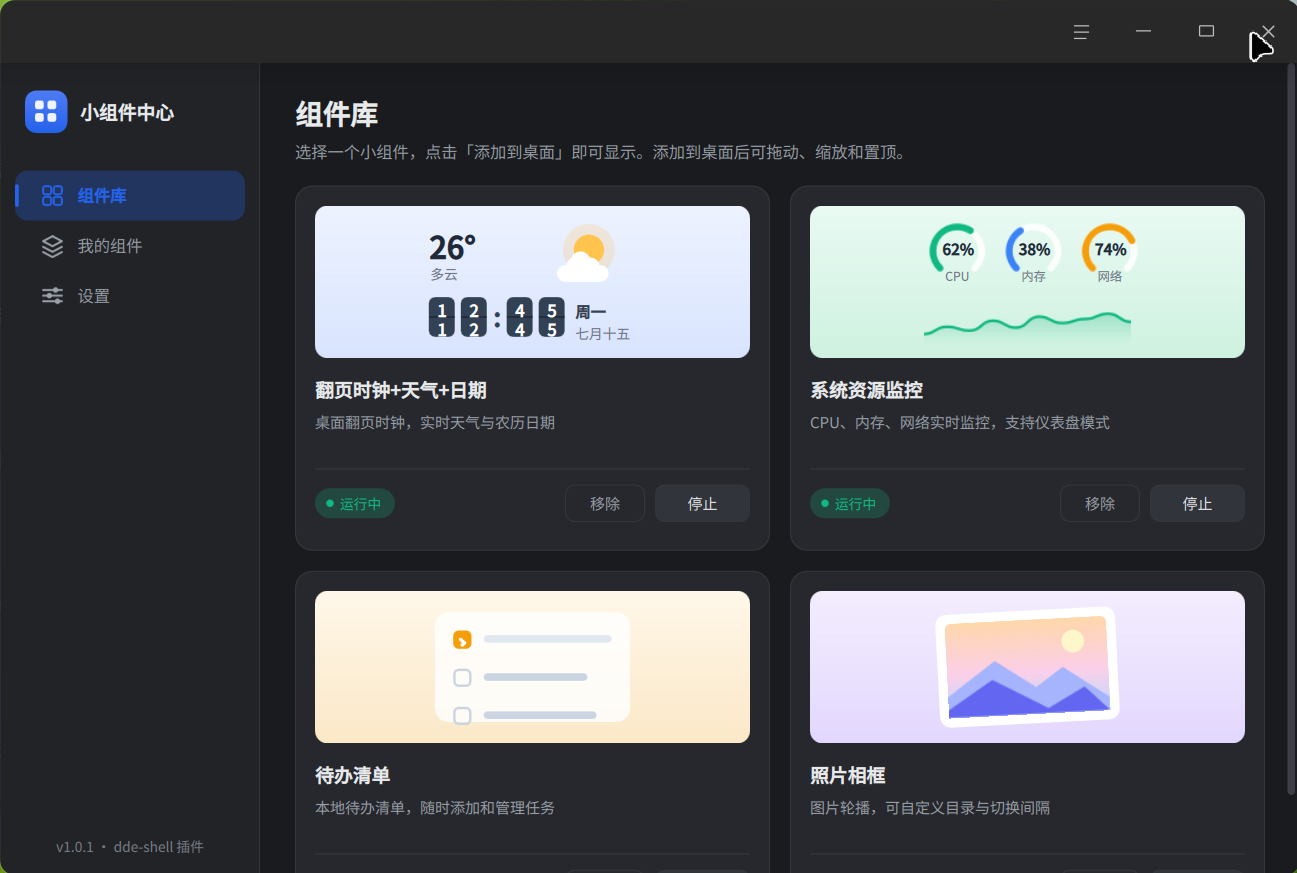Switch to 我的组件 in sidebar
The image size is (1297, 873).
130,246
